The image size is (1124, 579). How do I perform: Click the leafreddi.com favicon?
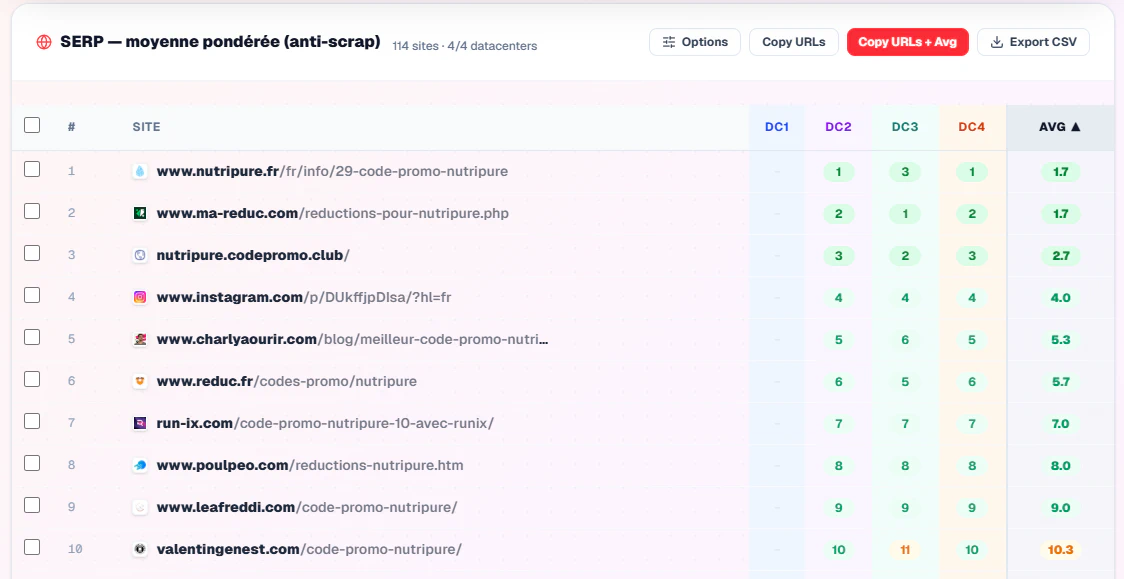pyautogui.click(x=140, y=507)
